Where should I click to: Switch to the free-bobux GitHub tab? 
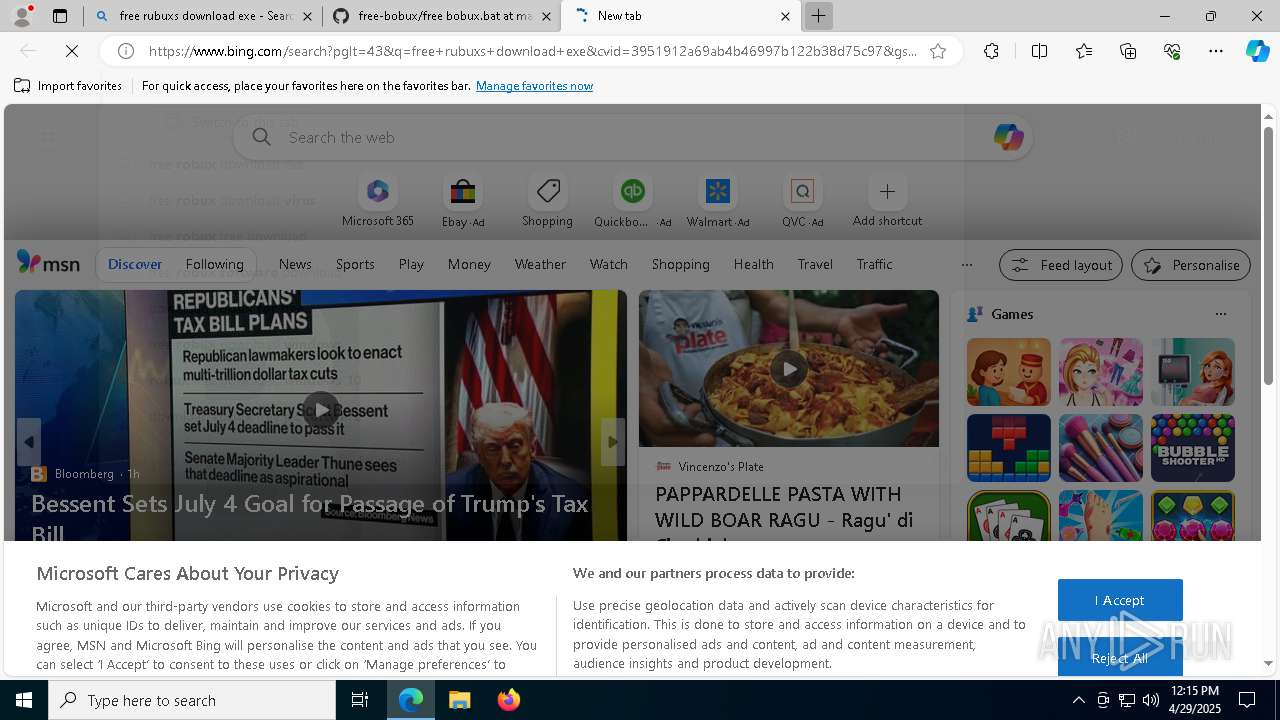coord(442,16)
